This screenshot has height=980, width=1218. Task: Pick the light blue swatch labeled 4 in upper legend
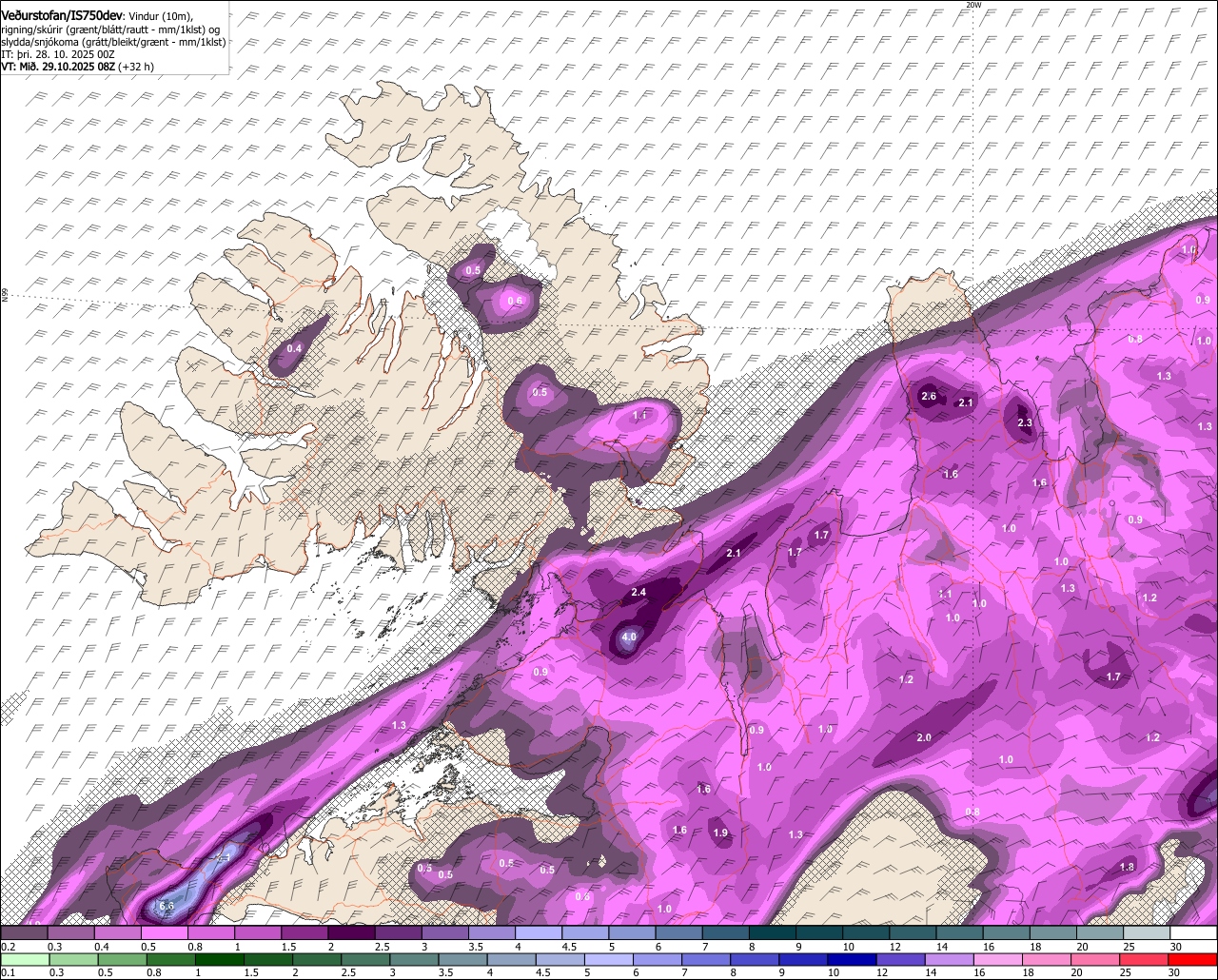(x=539, y=933)
